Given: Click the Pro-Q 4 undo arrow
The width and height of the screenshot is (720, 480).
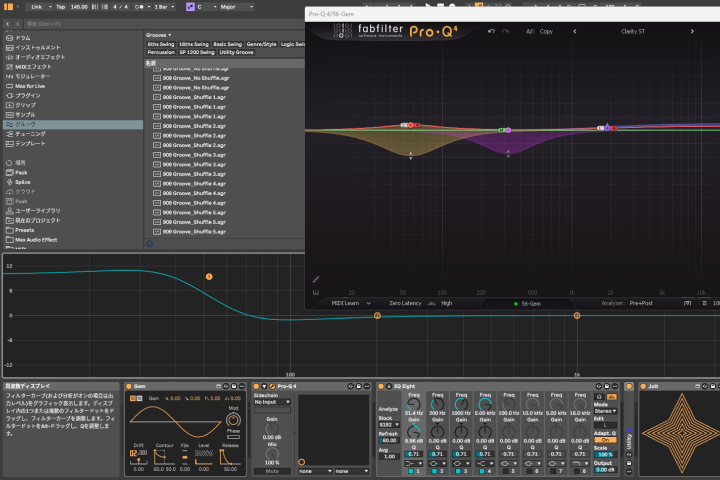Looking at the screenshot, I should (x=491, y=31).
